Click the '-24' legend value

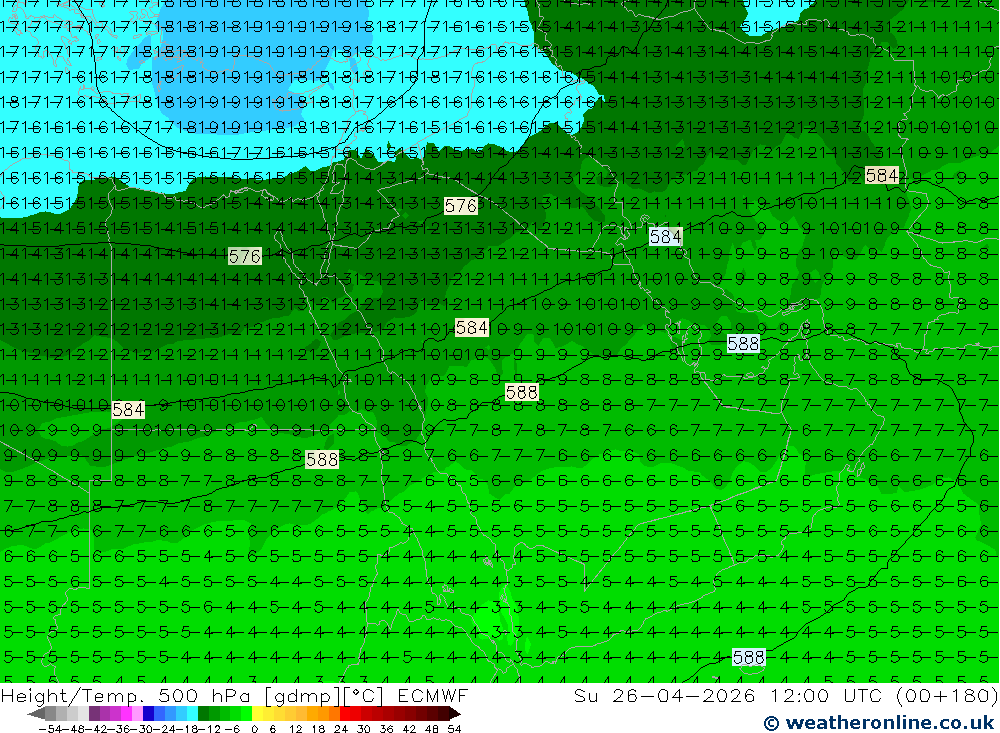click(x=165, y=729)
